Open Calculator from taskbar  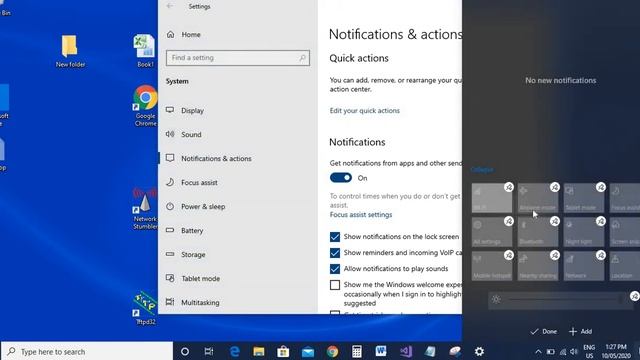(x=357, y=351)
